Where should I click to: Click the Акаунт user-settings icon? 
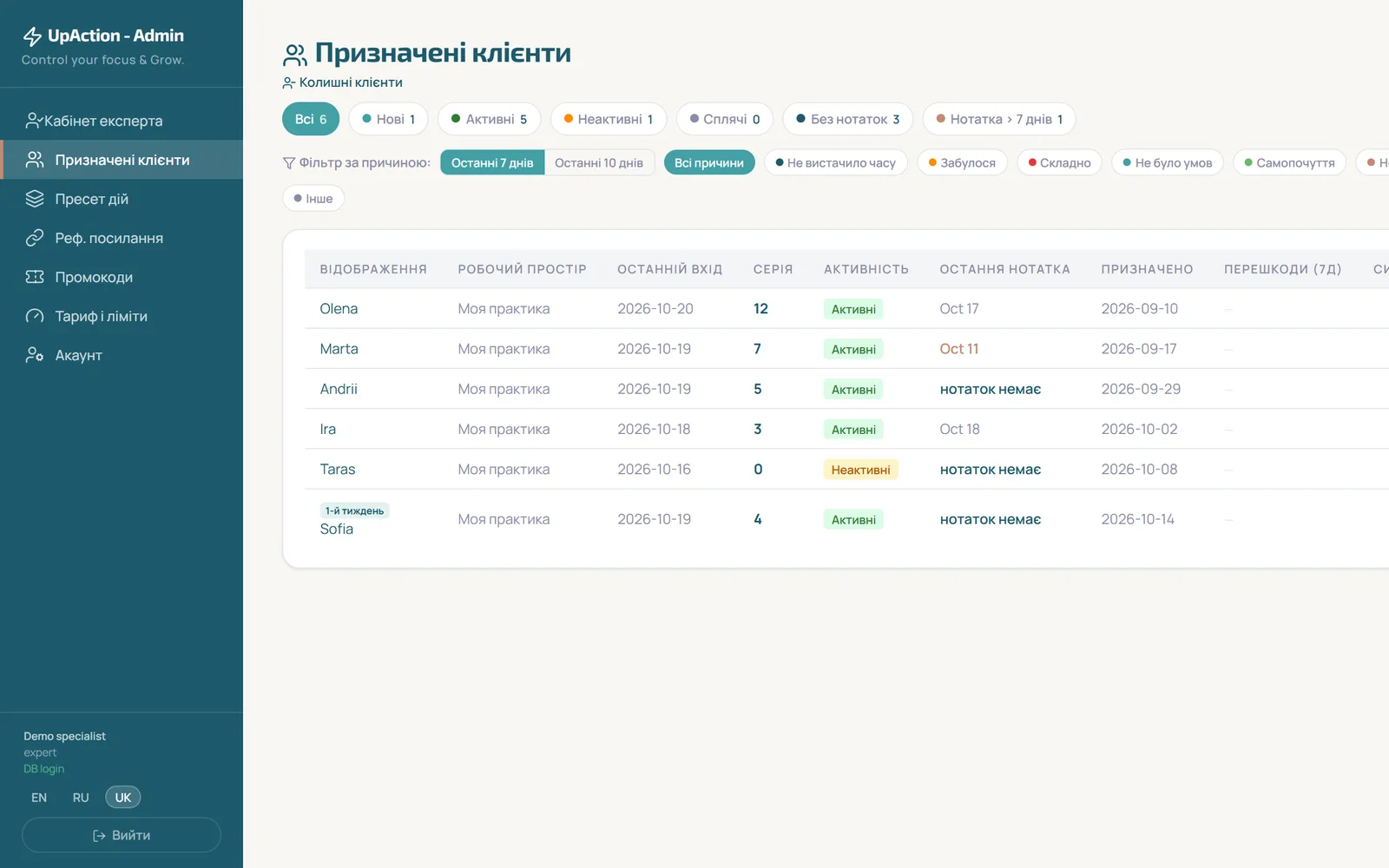click(x=35, y=355)
